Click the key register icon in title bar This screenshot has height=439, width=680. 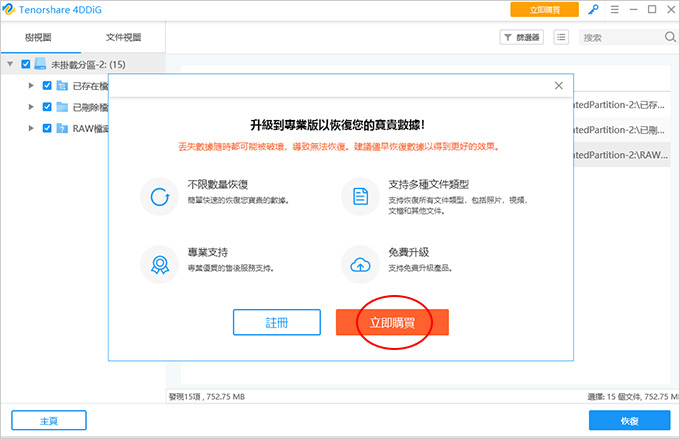pos(593,10)
